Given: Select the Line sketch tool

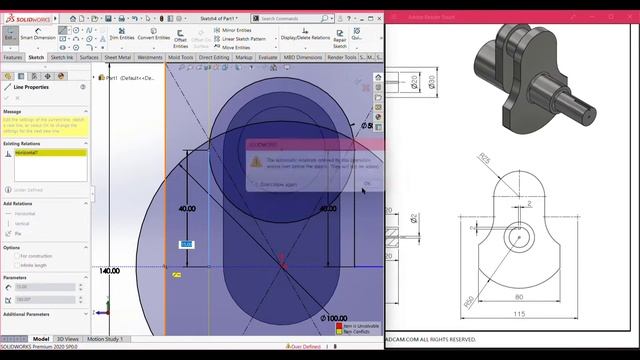Looking at the screenshot, I should tap(62, 30).
